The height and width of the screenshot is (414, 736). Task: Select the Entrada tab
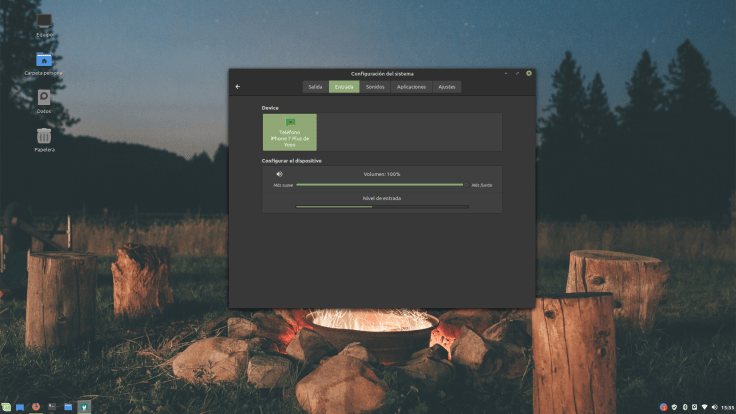click(344, 87)
